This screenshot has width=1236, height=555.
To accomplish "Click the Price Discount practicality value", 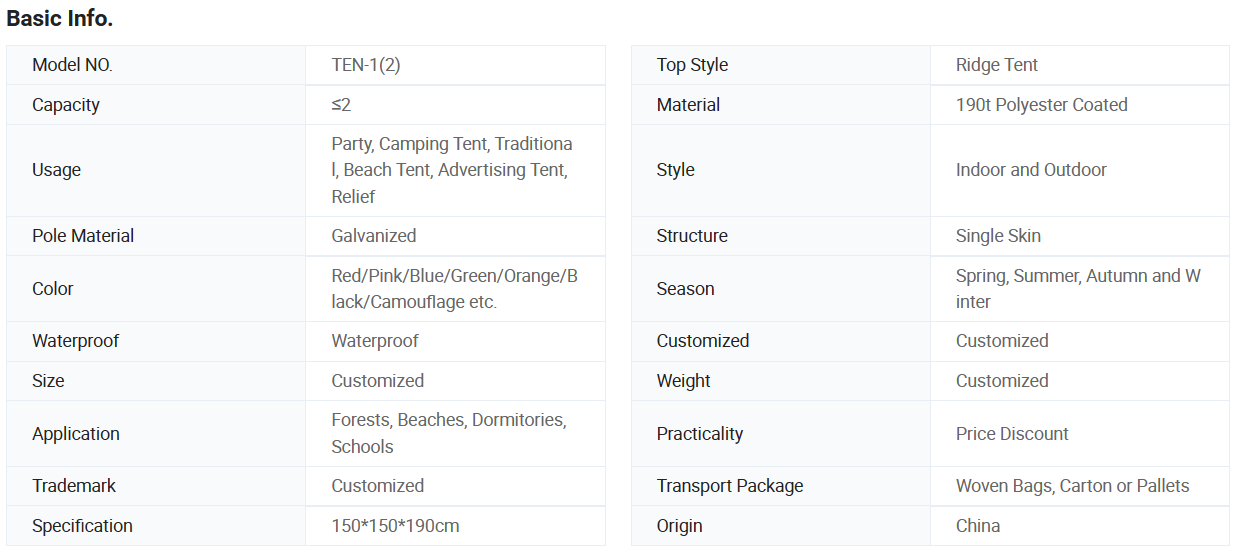I will (x=1012, y=434).
